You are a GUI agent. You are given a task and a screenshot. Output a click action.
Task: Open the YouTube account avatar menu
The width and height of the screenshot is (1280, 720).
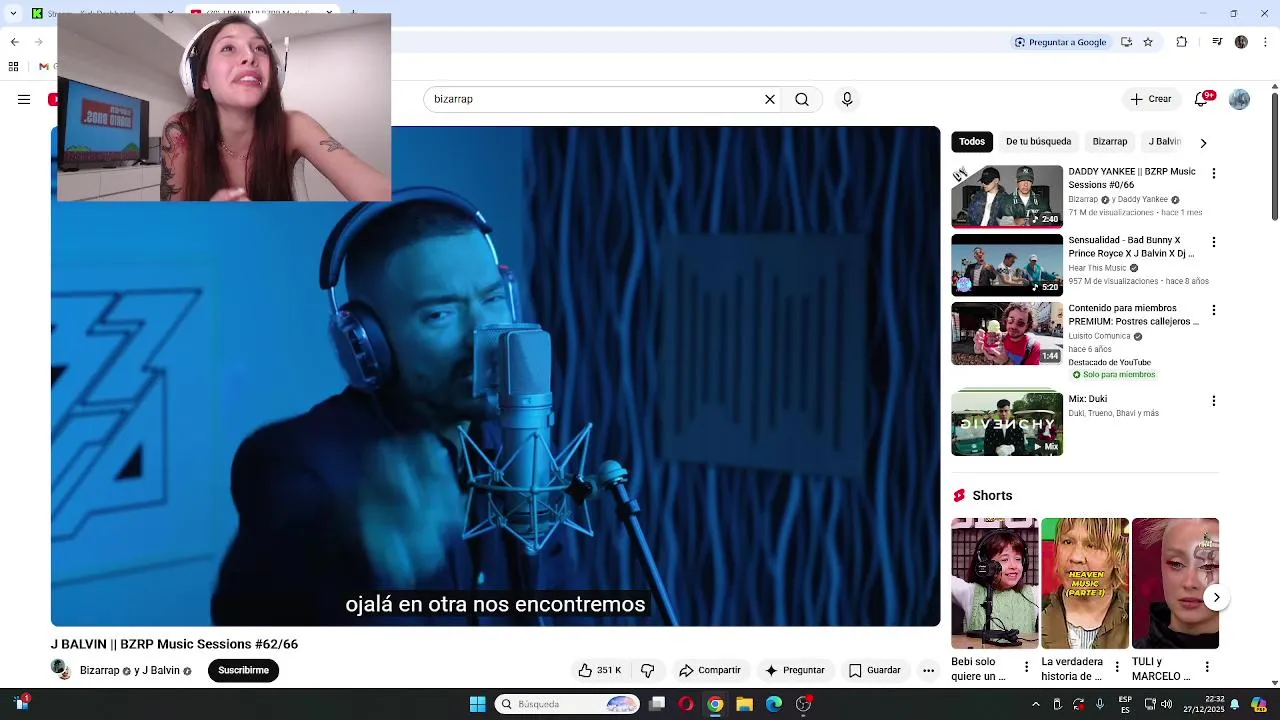point(1239,99)
